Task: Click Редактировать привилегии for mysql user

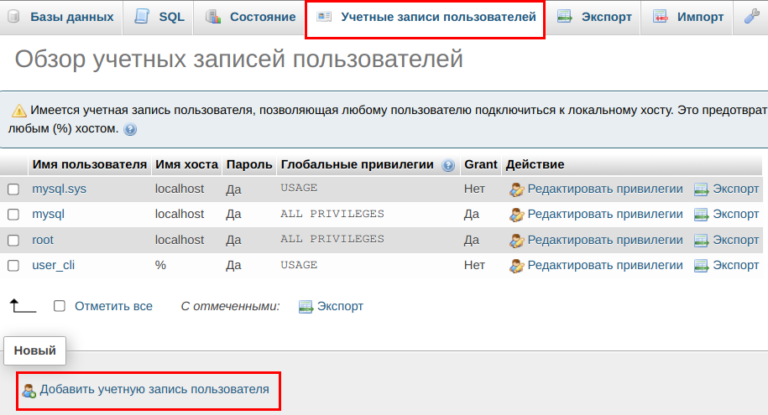Action: click(x=604, y=214)
